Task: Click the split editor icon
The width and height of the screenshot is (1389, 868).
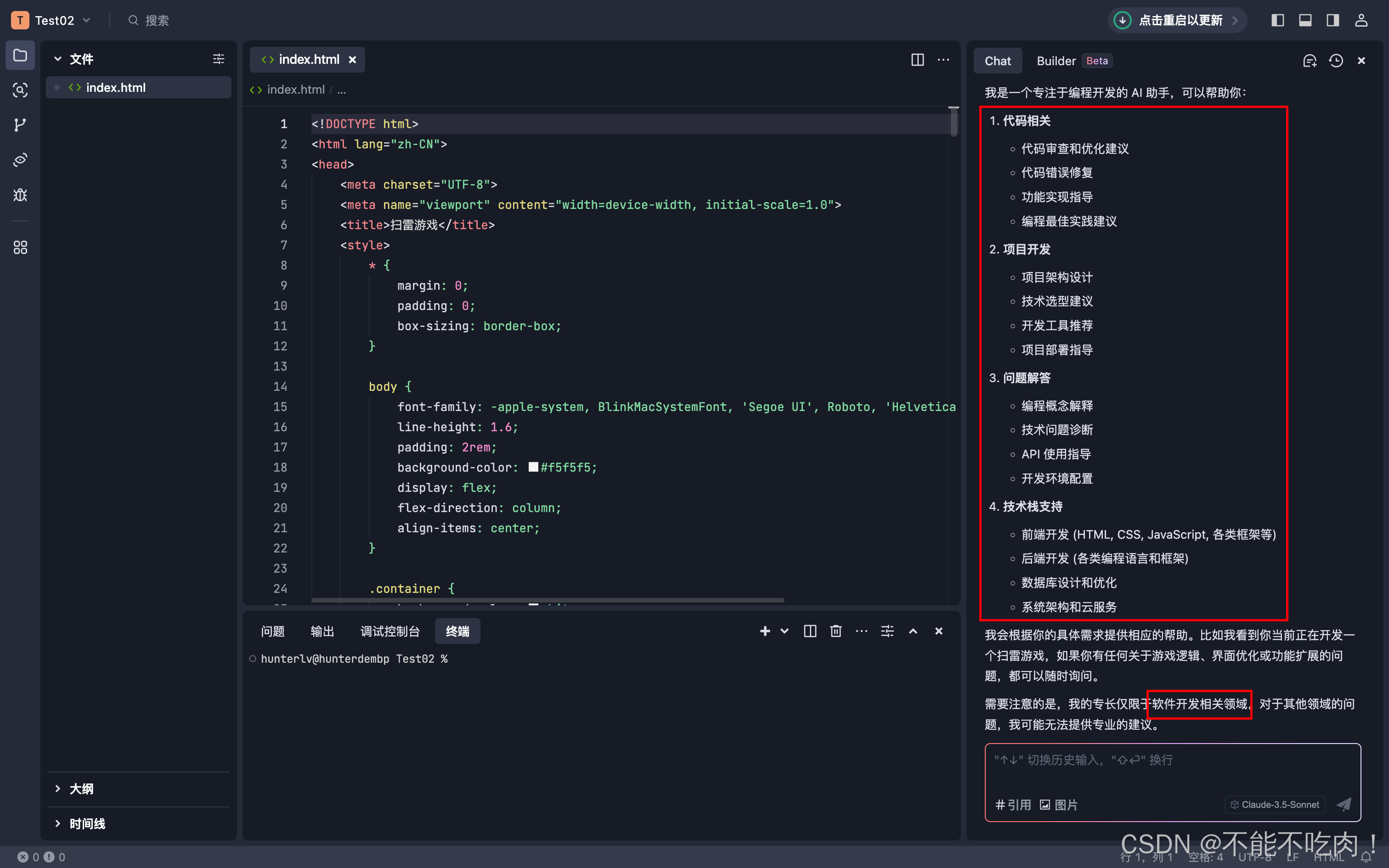Action: (917, 60)
